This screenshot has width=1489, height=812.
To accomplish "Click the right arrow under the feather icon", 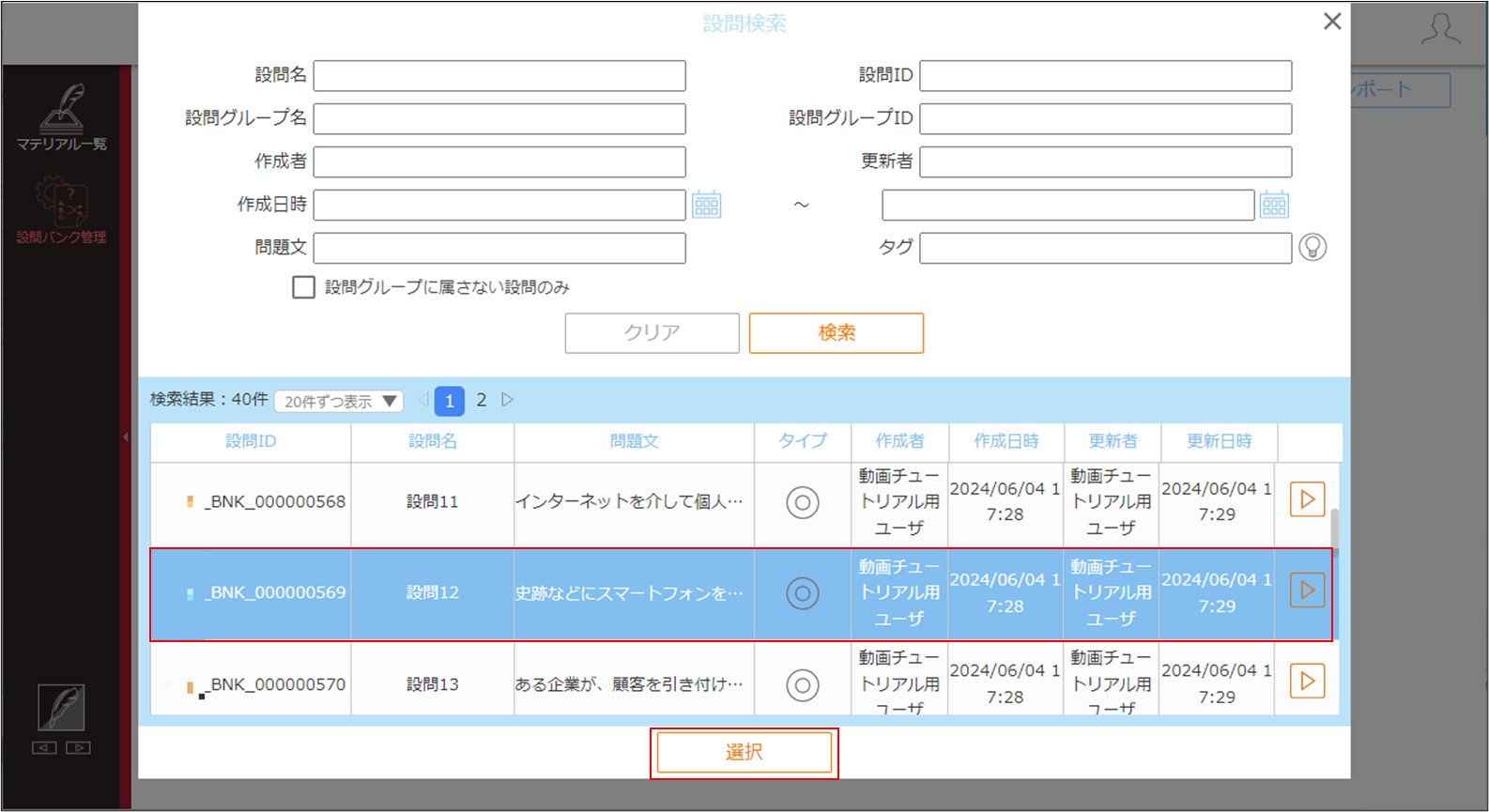I will pos(78,748).
